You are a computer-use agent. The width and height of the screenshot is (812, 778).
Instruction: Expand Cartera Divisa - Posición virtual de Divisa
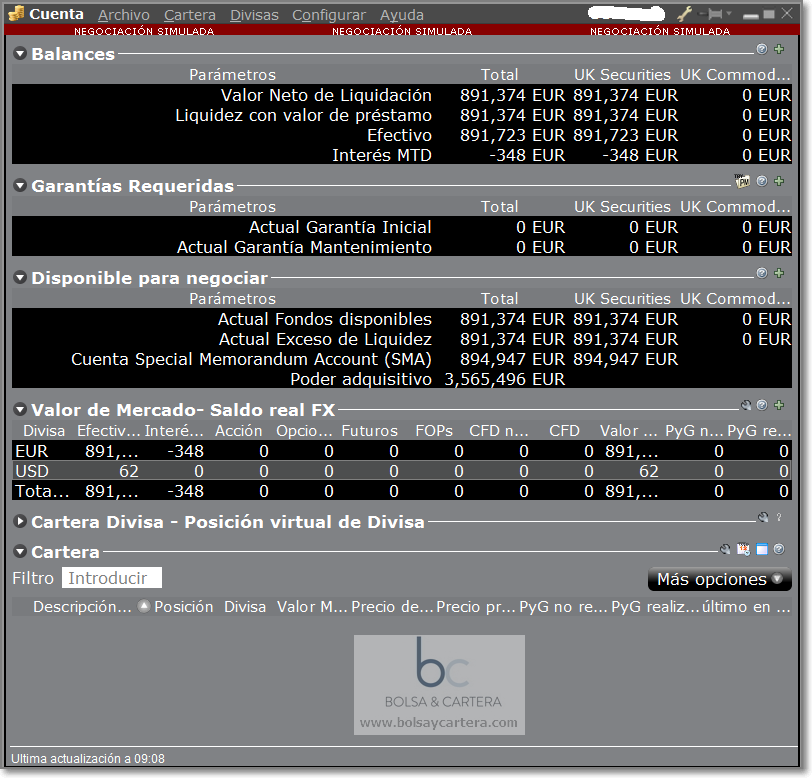click(20, 522)
